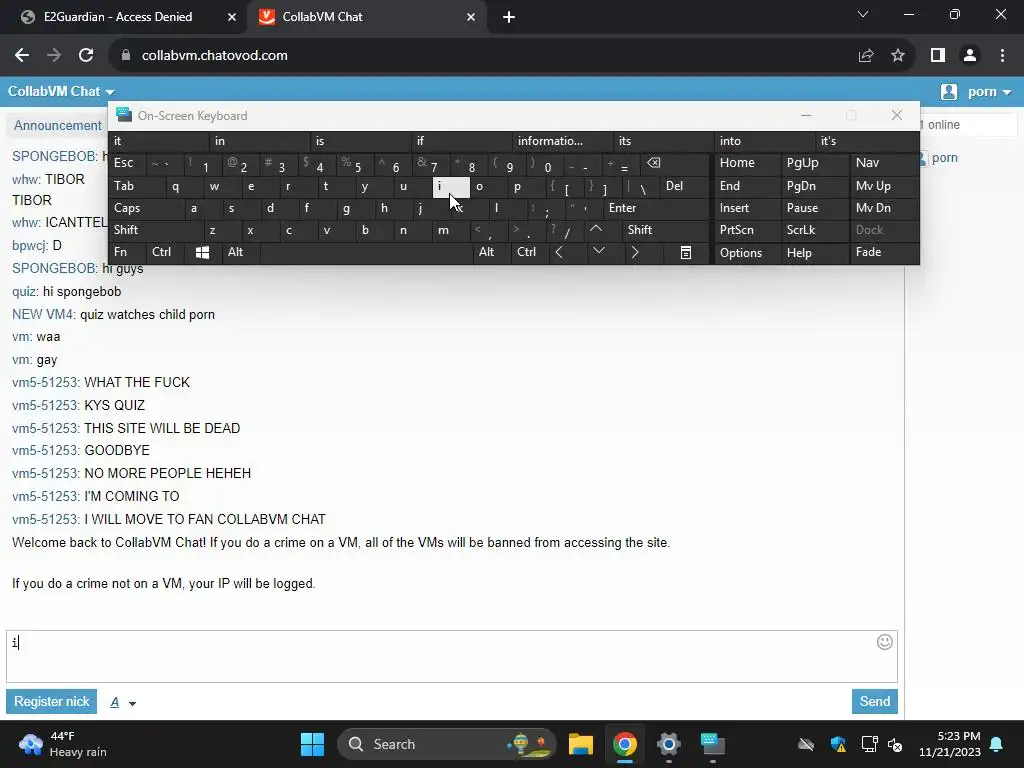Open a new browser tab
Screen dimensions: 1024x768
(x=509, y=17)
